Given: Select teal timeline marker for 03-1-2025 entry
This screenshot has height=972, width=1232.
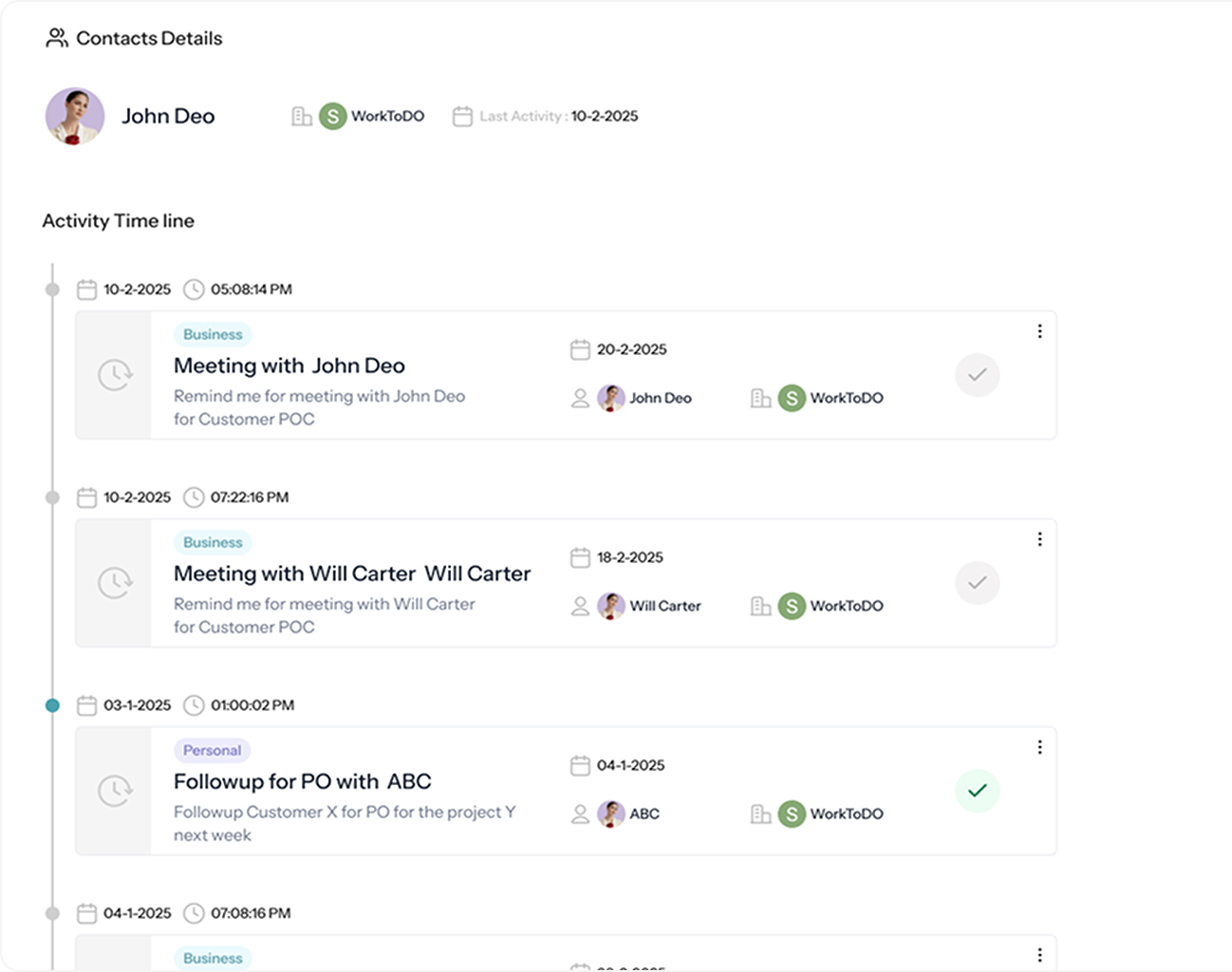Looking at the screenshot, I should (x=52, y=705).
